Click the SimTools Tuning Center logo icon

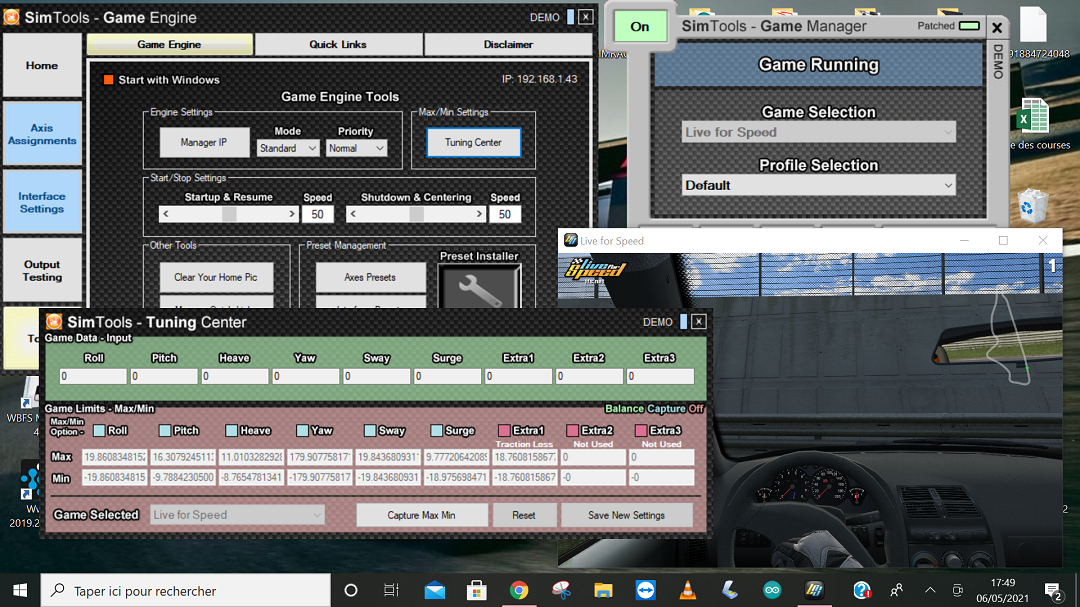click(54, 322)
